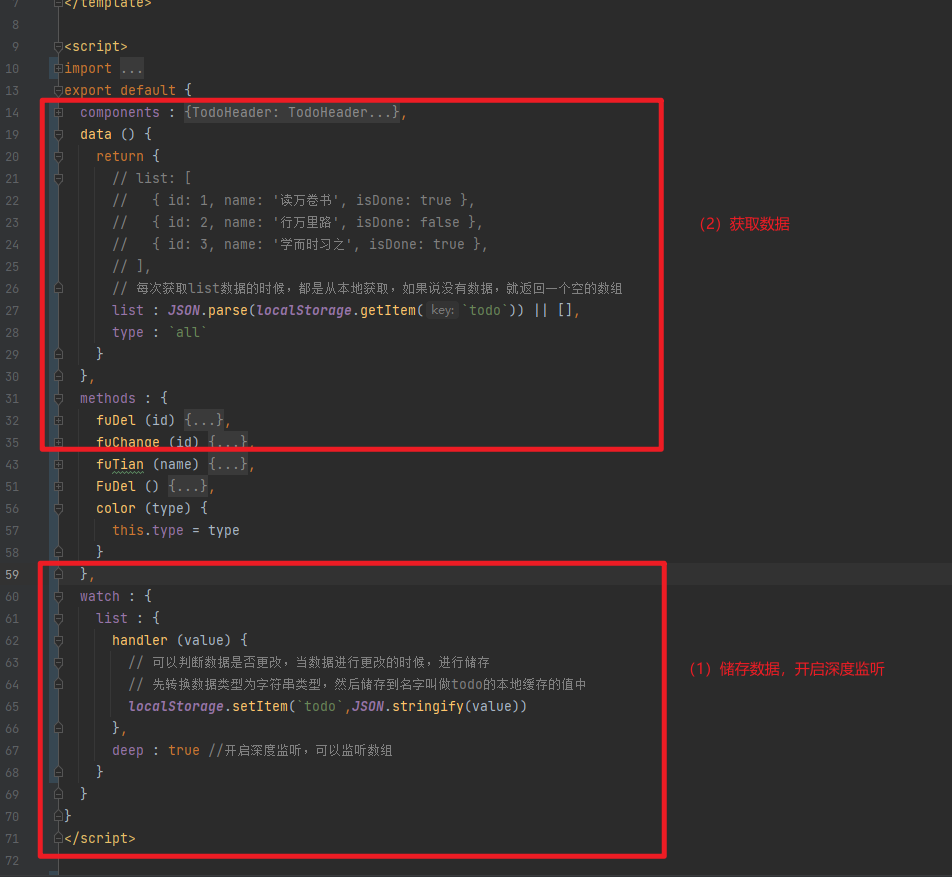952x877 pixels.
Task: Click the true value after deep
Action: click(184, 751)
